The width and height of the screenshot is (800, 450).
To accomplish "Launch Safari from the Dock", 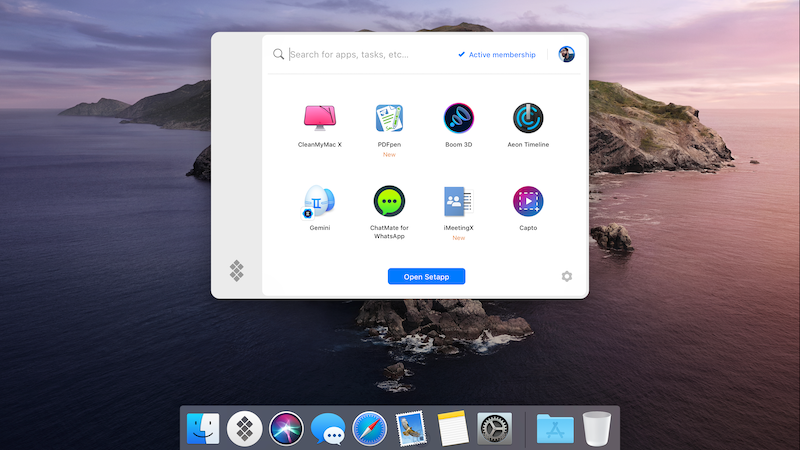I will tap(369, 429).
